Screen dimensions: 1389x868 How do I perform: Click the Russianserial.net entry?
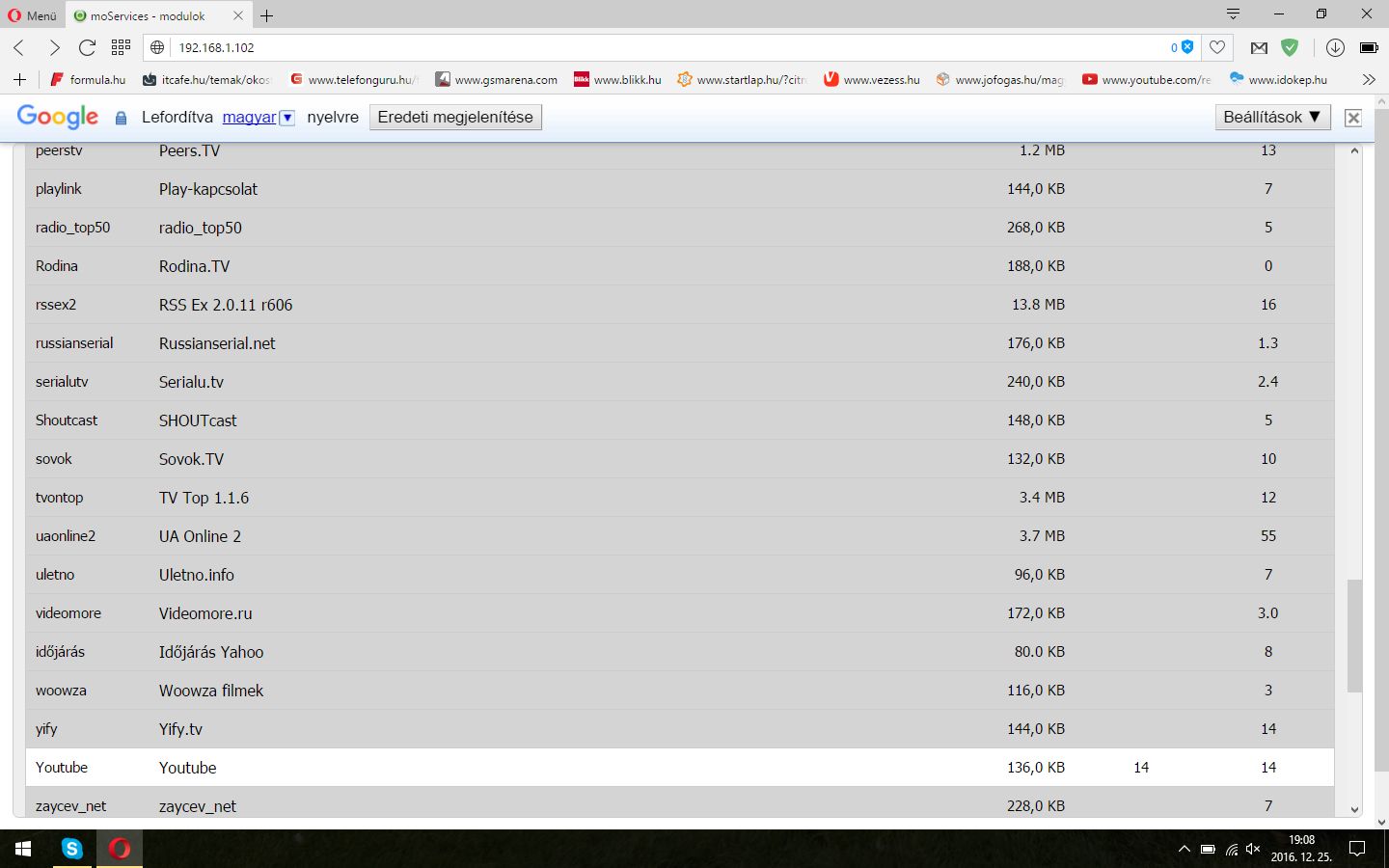(217, 343)
